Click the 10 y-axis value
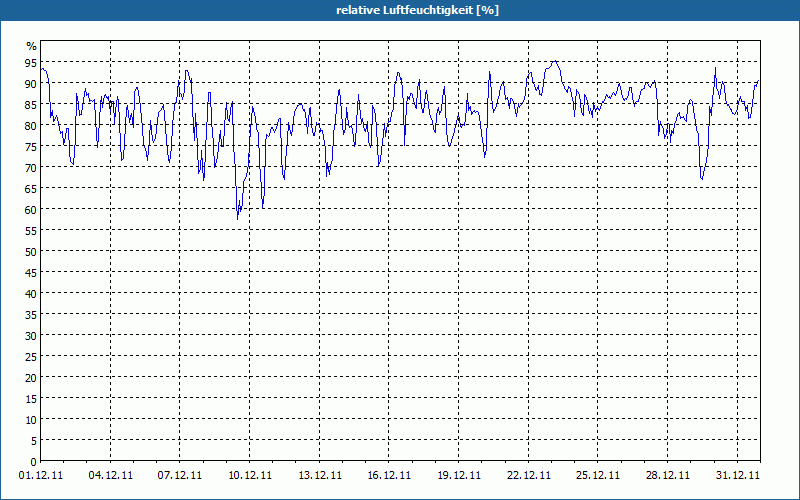The image size is (800, 500). click(31, 420)
